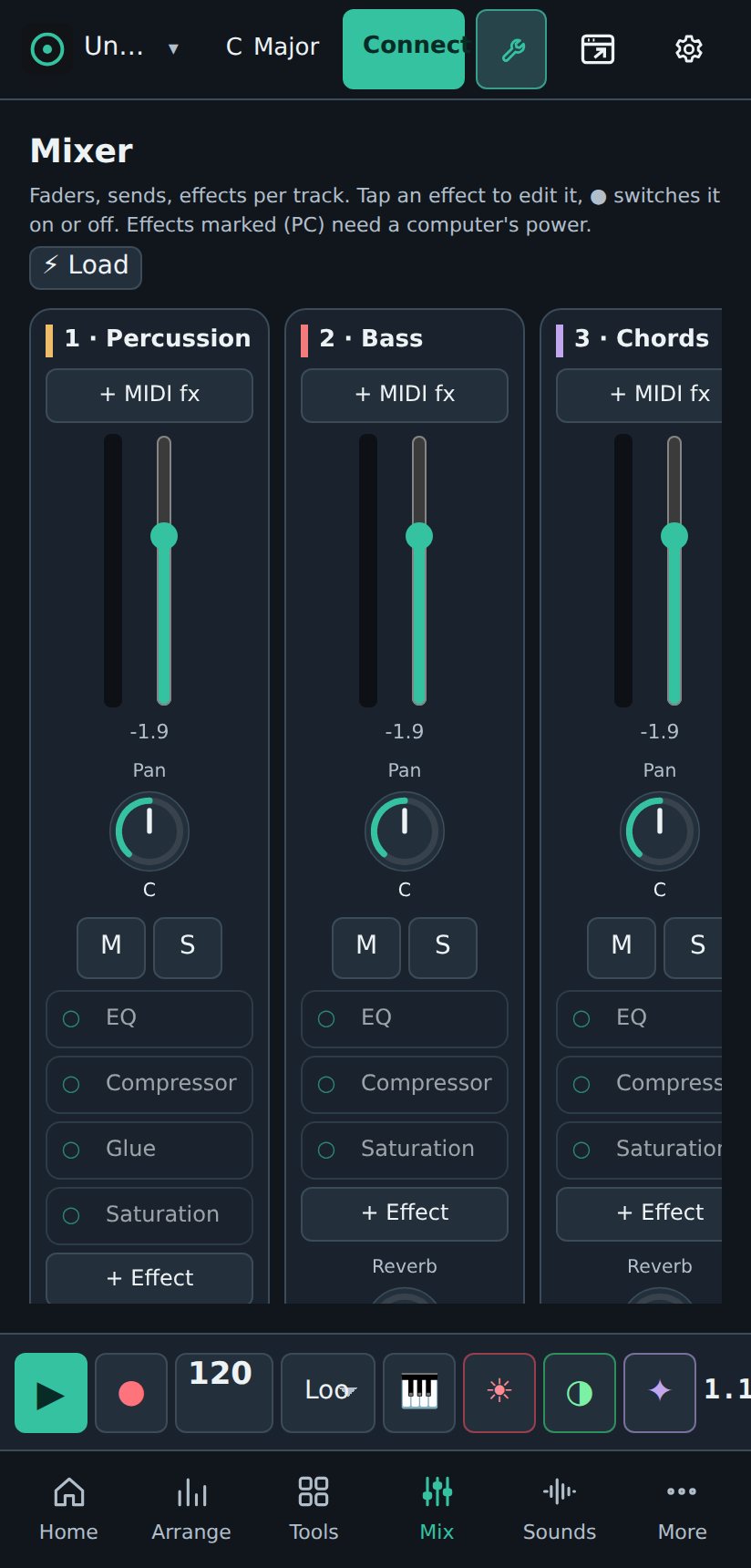Open the More tab
The height and width of the screenshot is (1568, 751).
point(682,1510)
